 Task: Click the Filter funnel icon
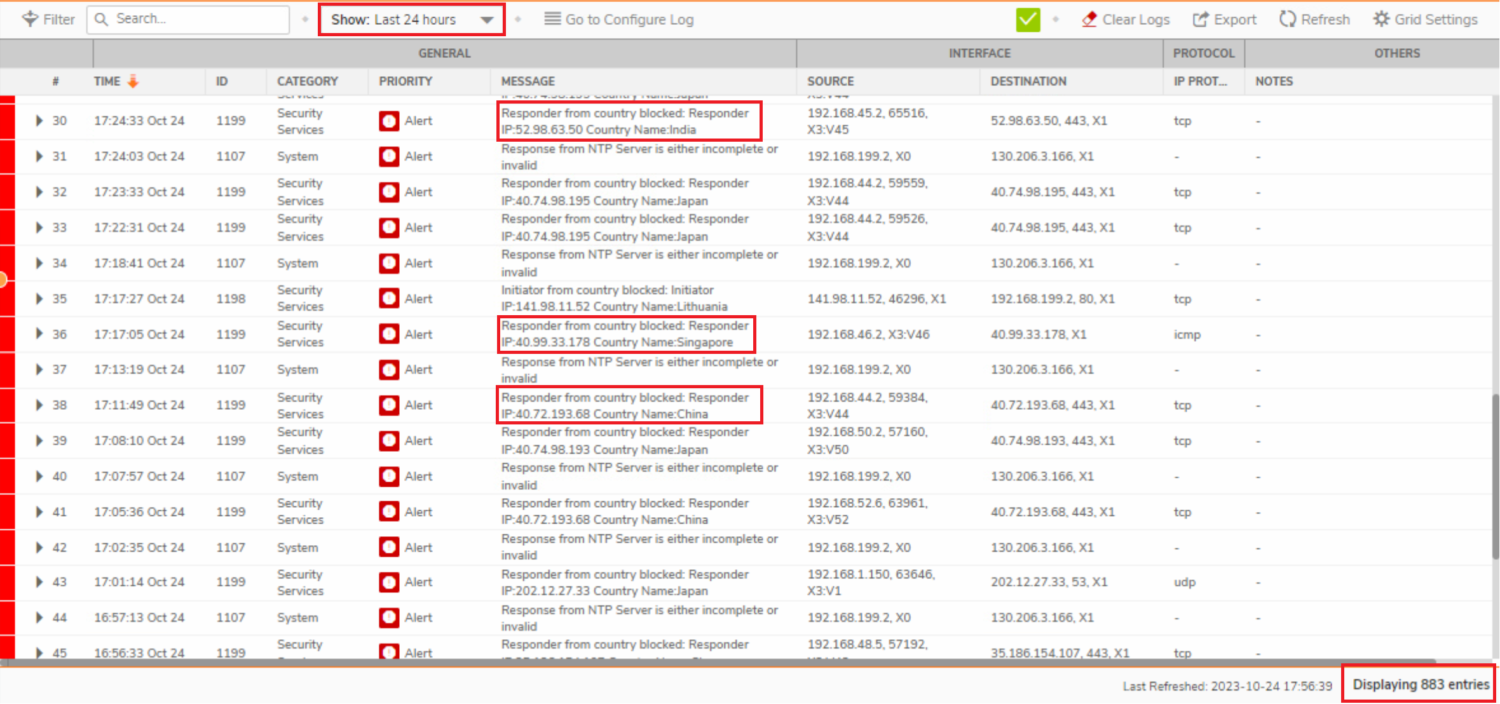[x=30, y=19]
